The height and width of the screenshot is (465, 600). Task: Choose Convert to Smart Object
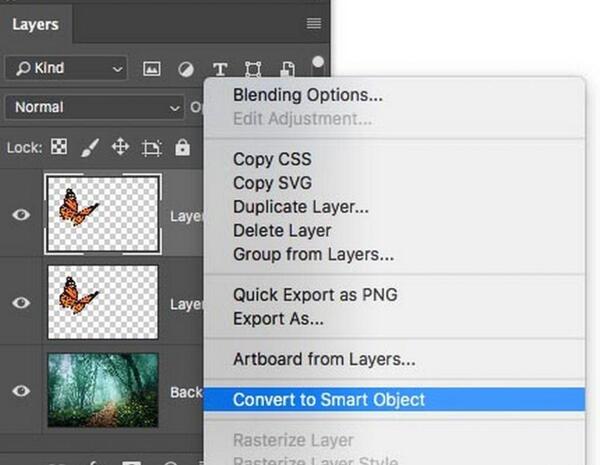394,400
